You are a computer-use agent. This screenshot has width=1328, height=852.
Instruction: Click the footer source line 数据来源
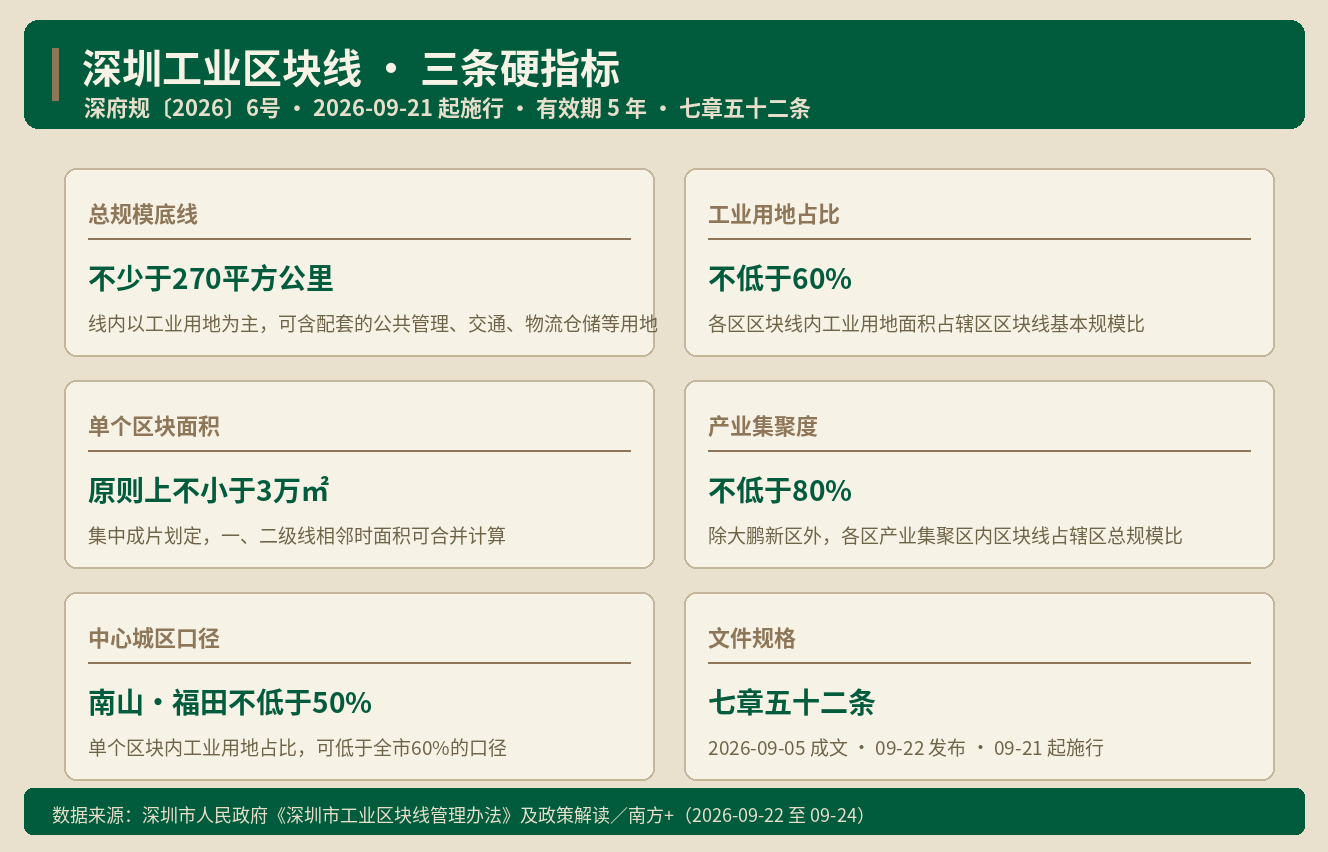457,815
